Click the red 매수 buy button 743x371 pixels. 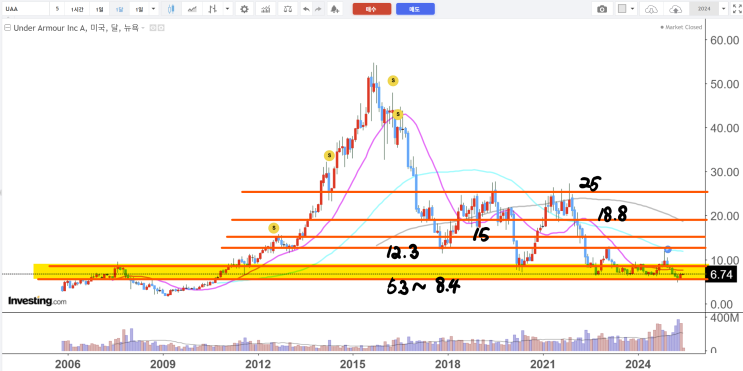pos(372,9)
